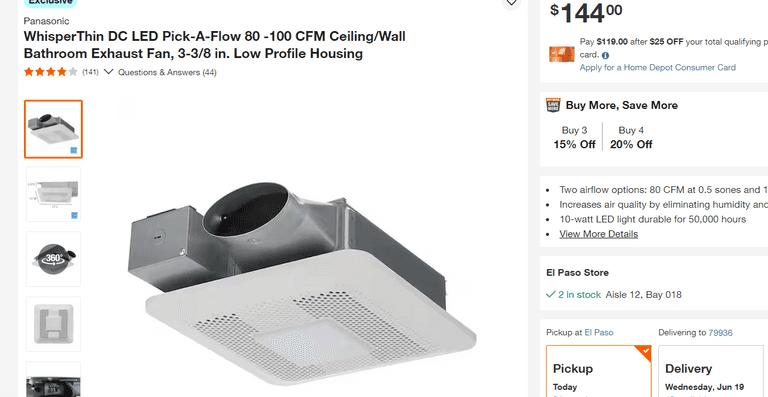Open the 360 degree view thumbnail
Image resolution: width=768 pixels, height=397 pixels.
53,259
